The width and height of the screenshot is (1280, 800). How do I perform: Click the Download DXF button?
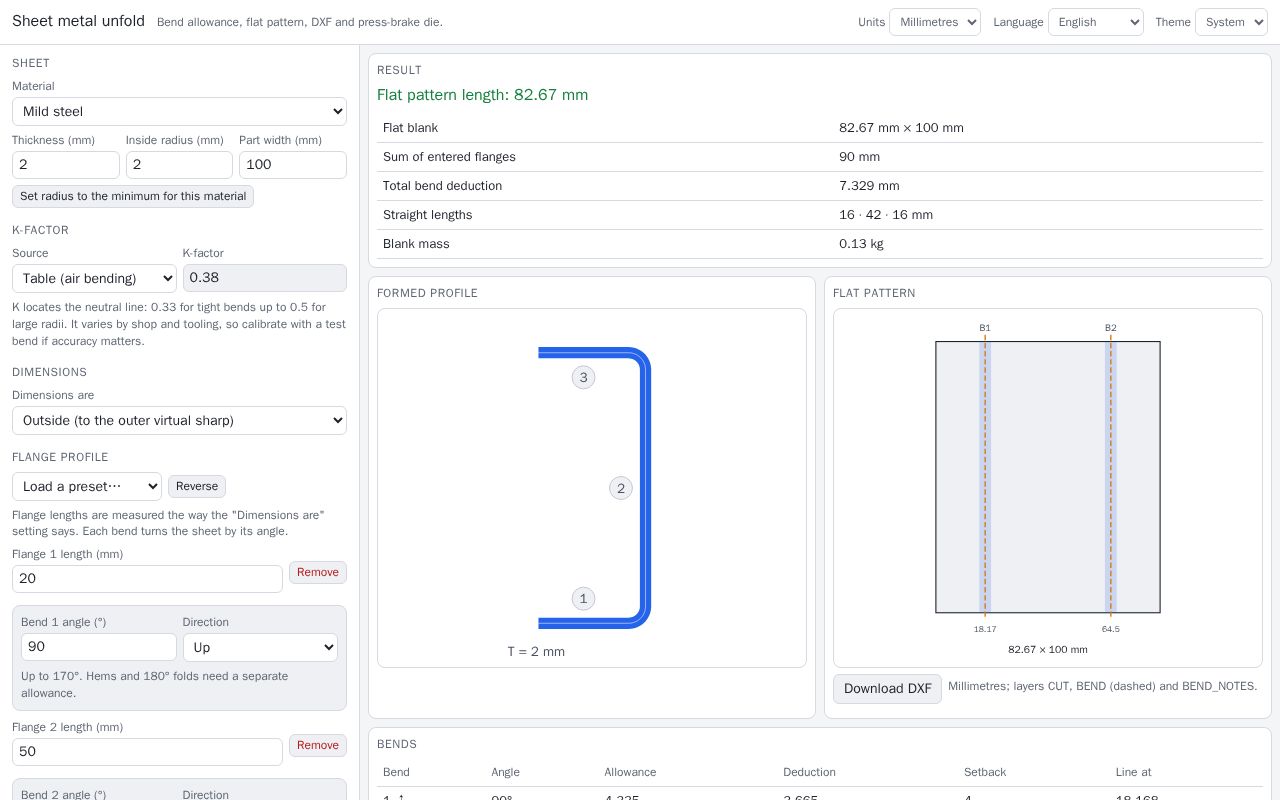887,689
